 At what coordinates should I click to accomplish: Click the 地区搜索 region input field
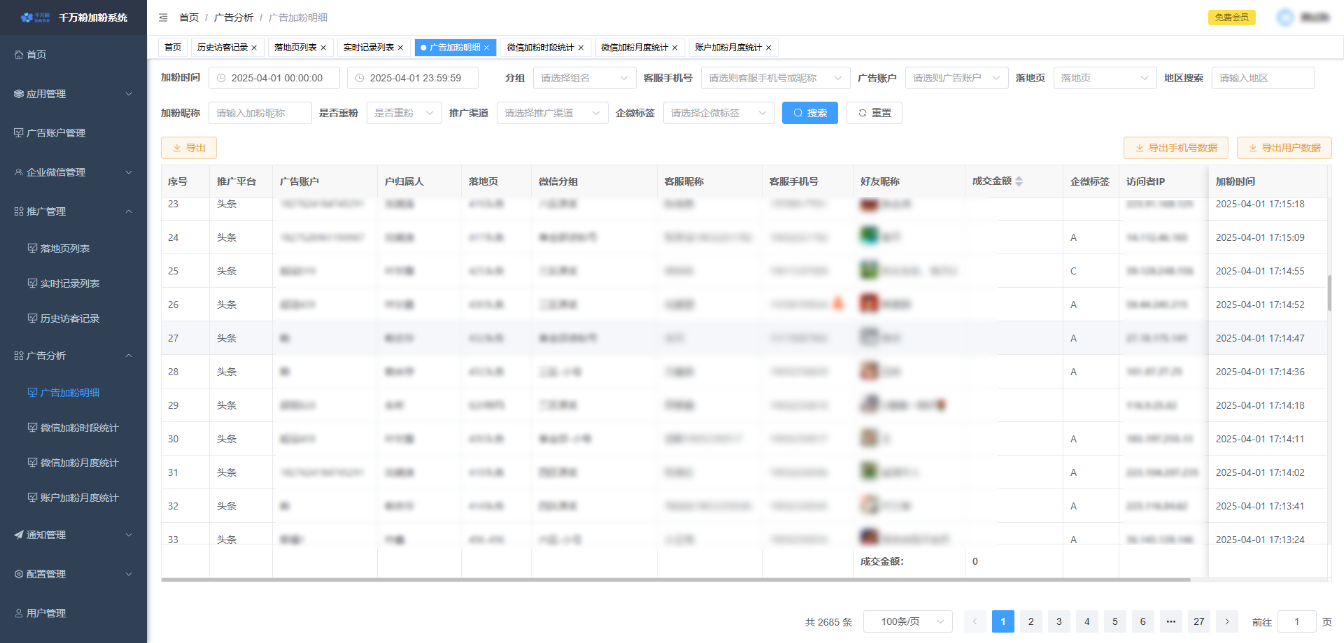click(x=1262, y=78)
